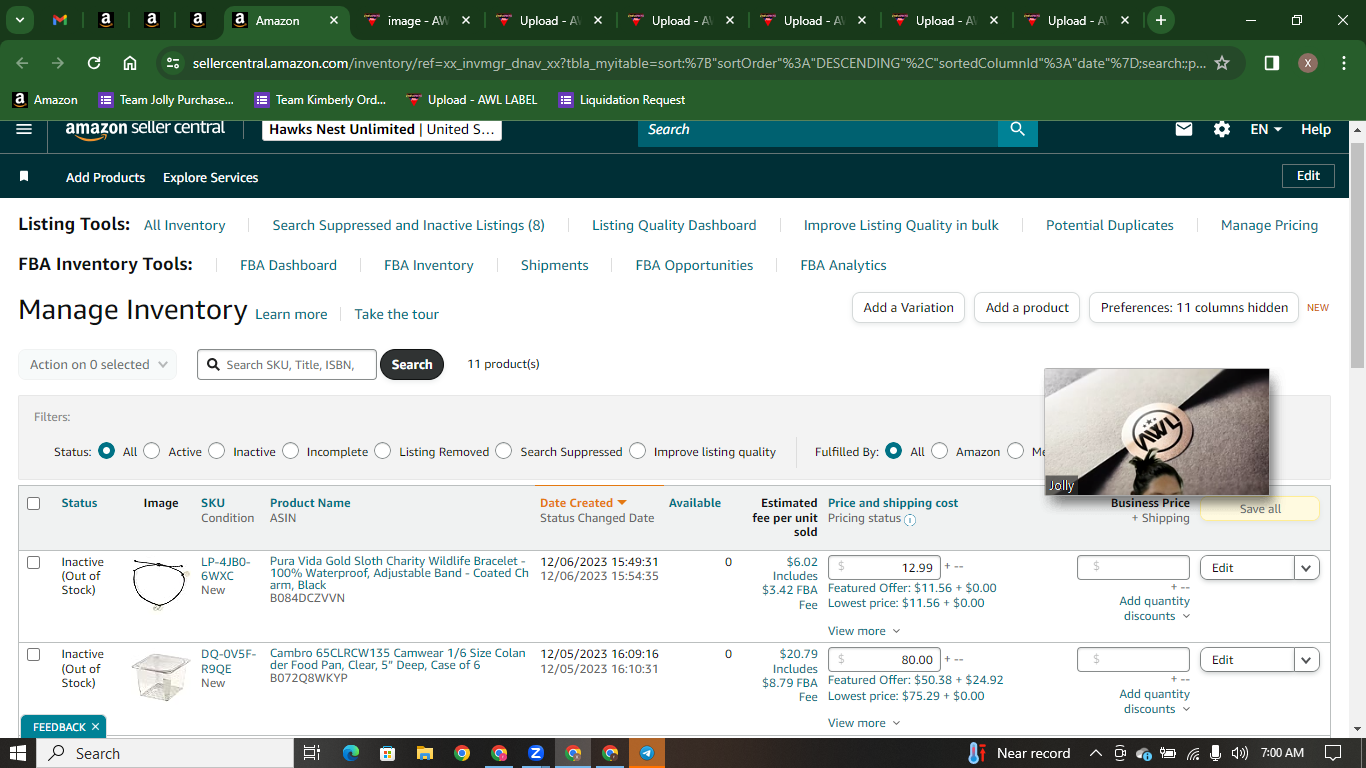Open a new browser tab
1366x768 pixels.
click(1160, 20)
